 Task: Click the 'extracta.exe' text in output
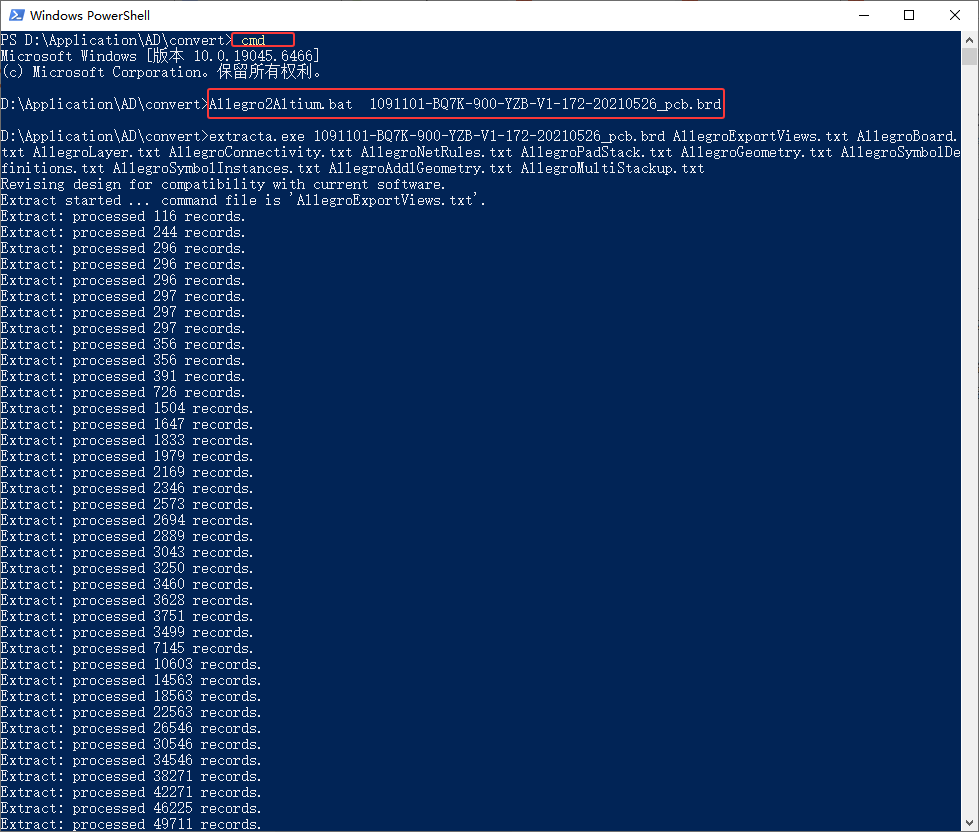click(x=257, y=136)
